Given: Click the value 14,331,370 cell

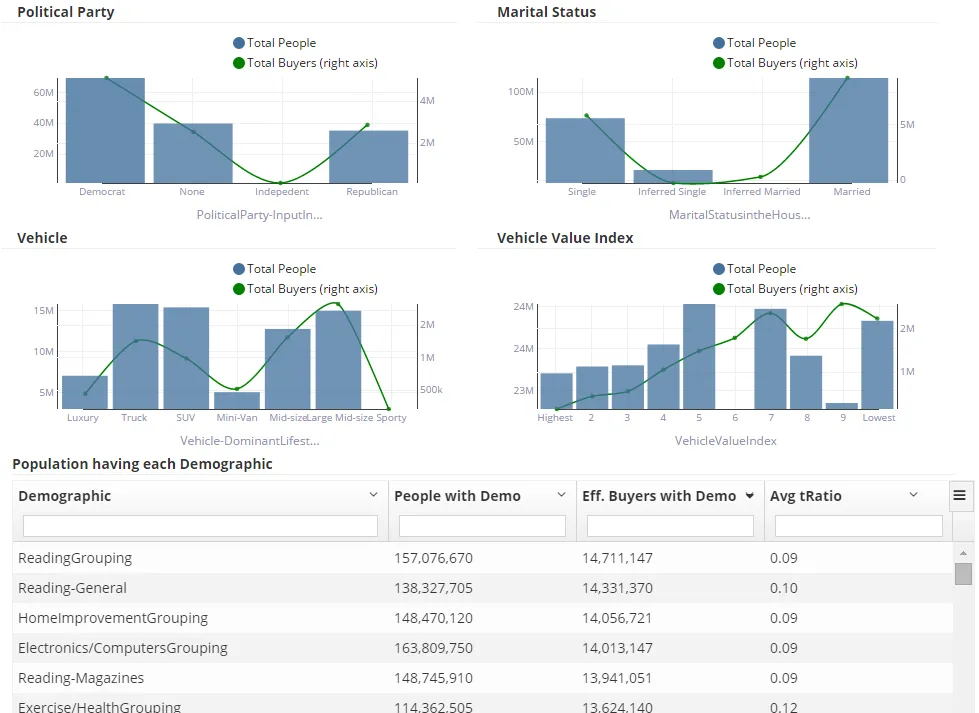Looking at the screenshot, I should 617,588.
